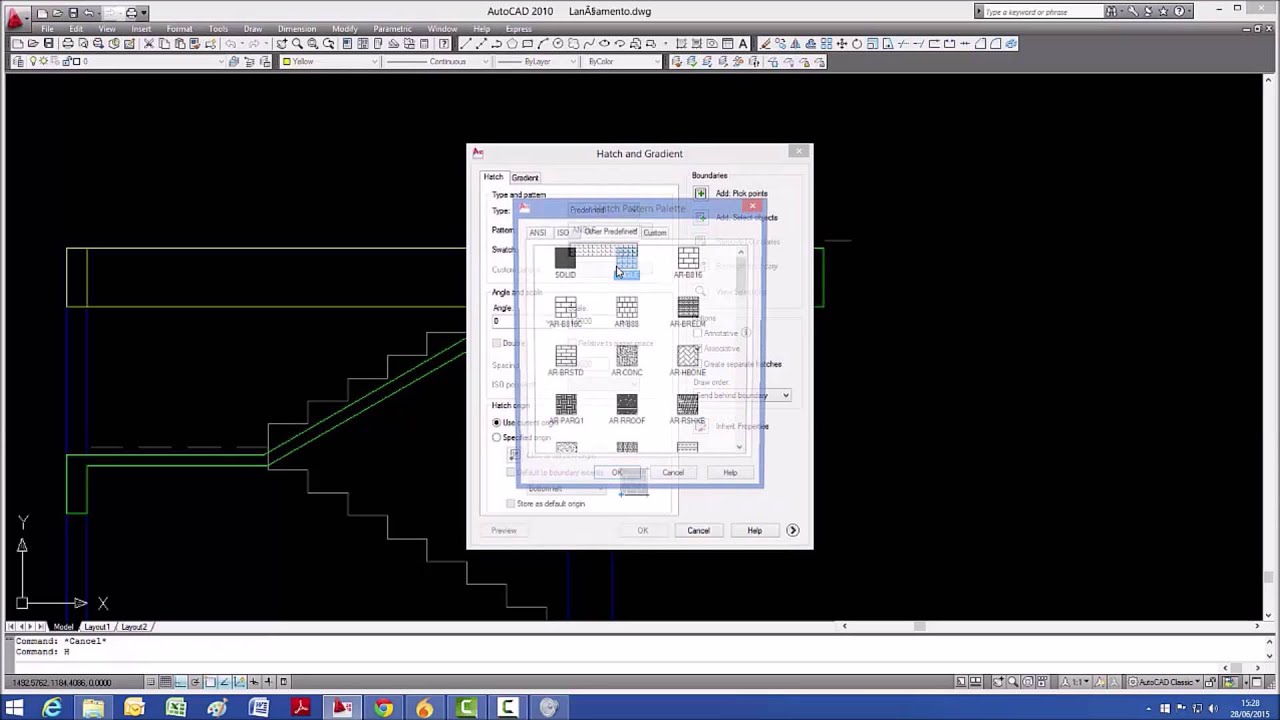Toggle Ortho Mode in status bar

coord(181,682)
